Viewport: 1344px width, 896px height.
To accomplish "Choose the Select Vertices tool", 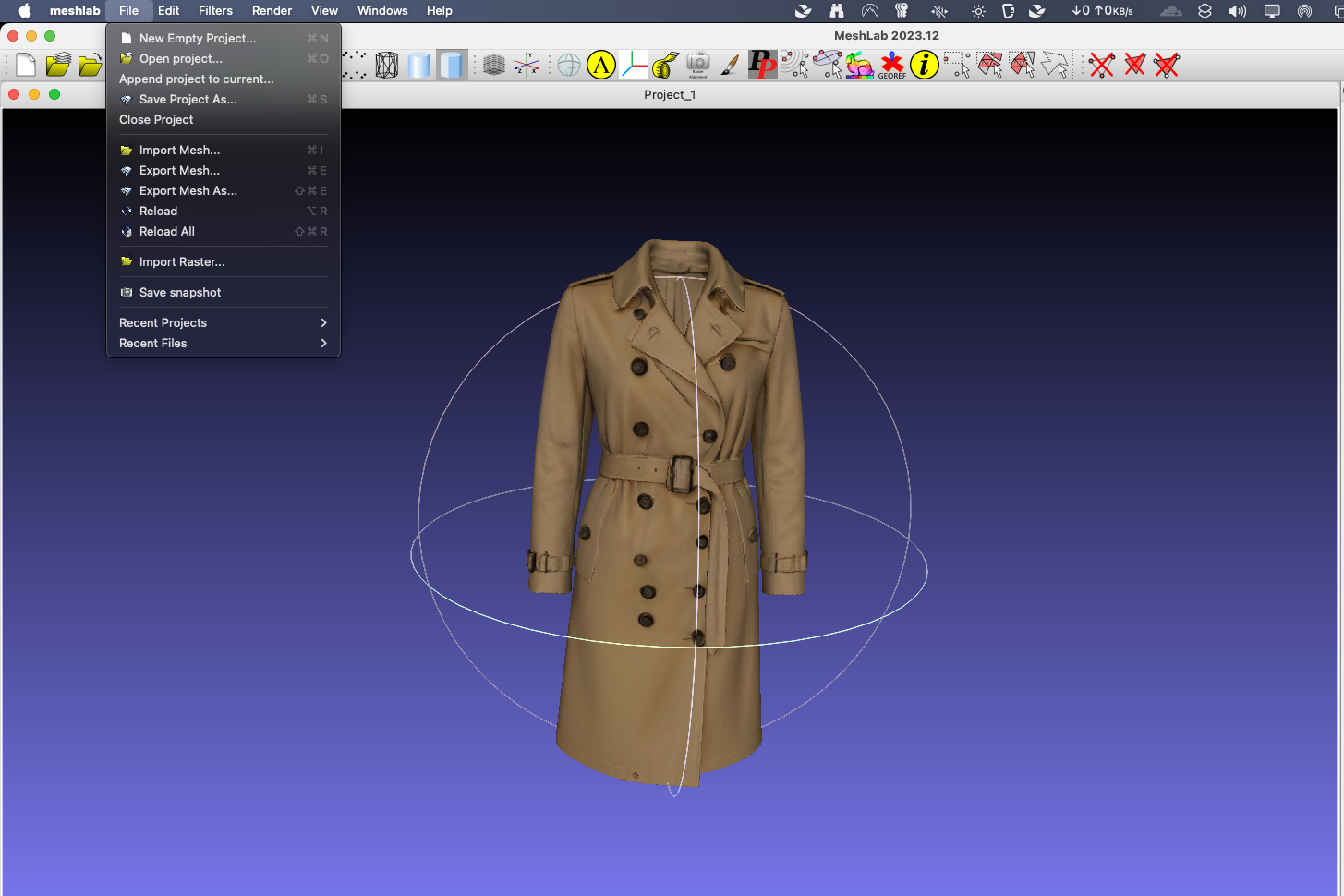I will 957,65.
